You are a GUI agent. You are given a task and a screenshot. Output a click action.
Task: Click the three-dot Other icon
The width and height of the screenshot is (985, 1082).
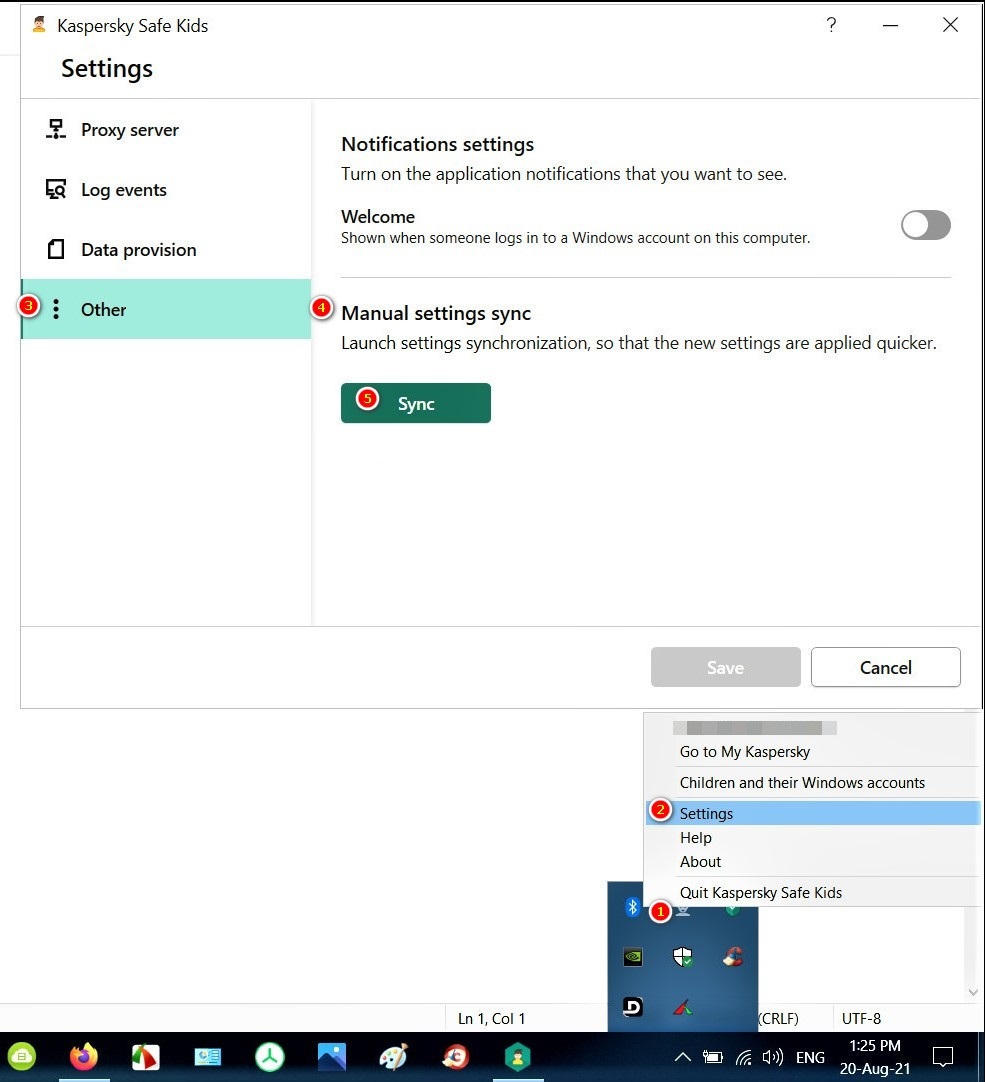(x=56, y=309)
